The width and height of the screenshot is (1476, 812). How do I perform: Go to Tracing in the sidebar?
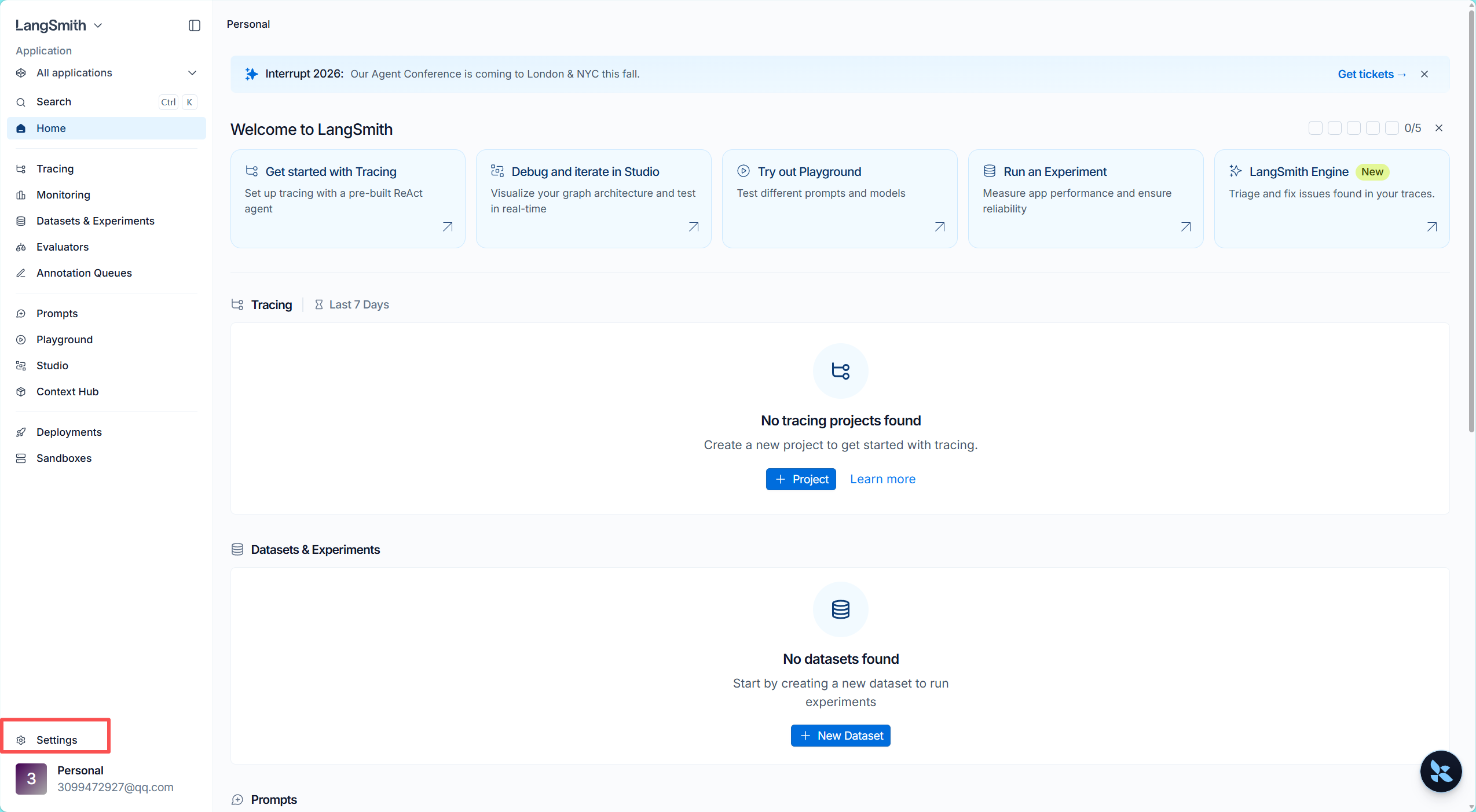click(107, 169)
